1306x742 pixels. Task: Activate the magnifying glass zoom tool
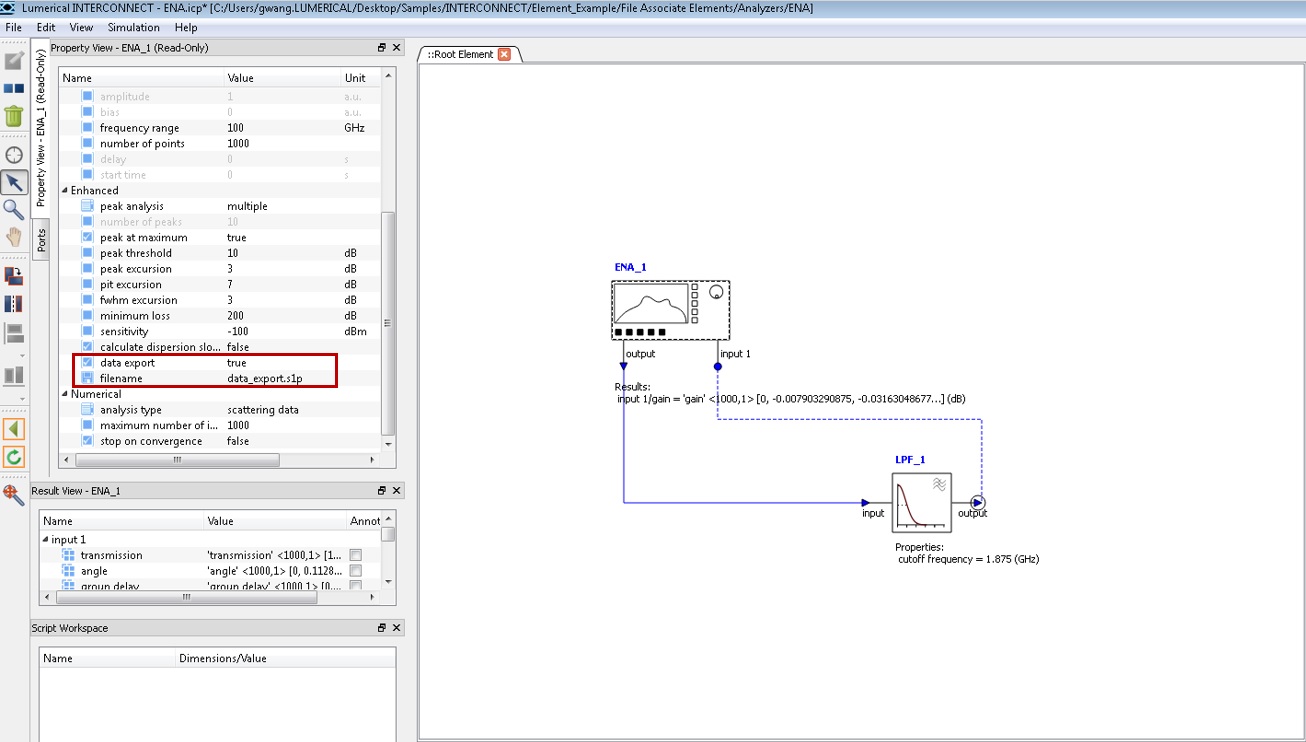pyautogui.click(x=14, y=209)
